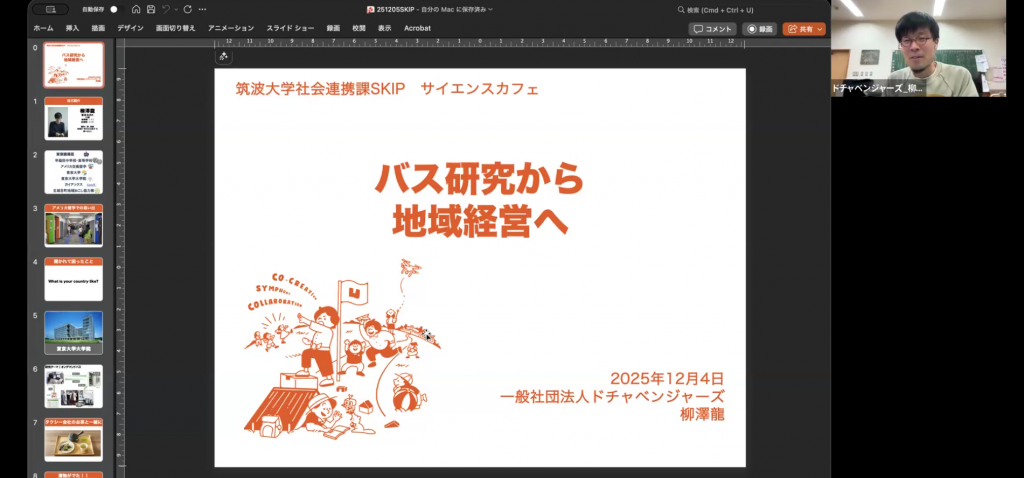Click the Undo arrow icon
Image resolution: width=1024 pixels, height=478 pixels.
tap(164, 9)
